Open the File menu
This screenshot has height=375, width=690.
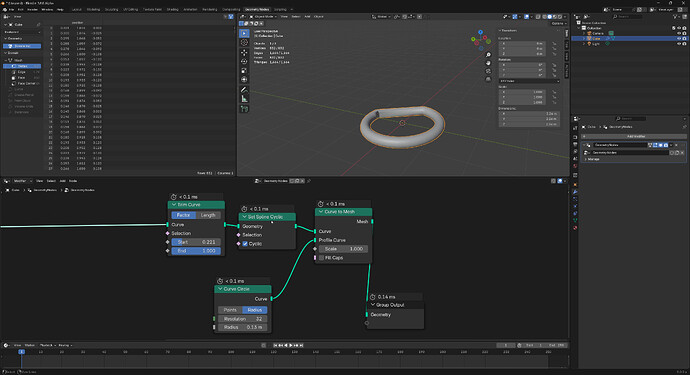[x=11, y=9]
